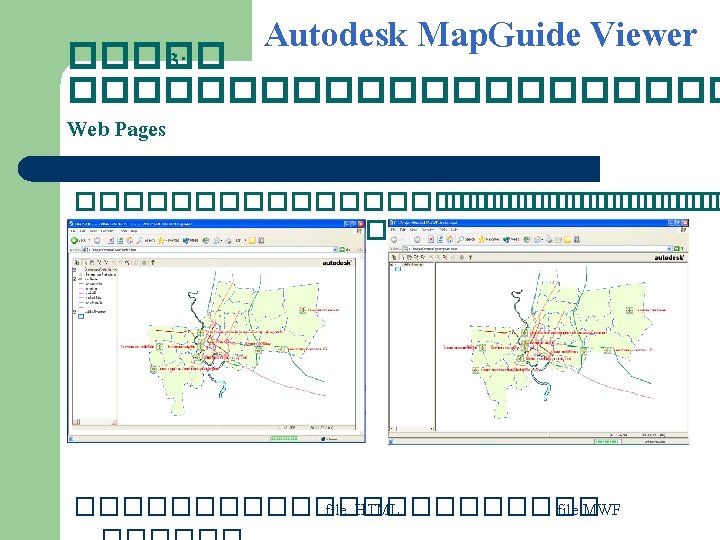This screenshot has width=720, height=540.
Task: Click address bar in the left browser
Action: (209, 249)
